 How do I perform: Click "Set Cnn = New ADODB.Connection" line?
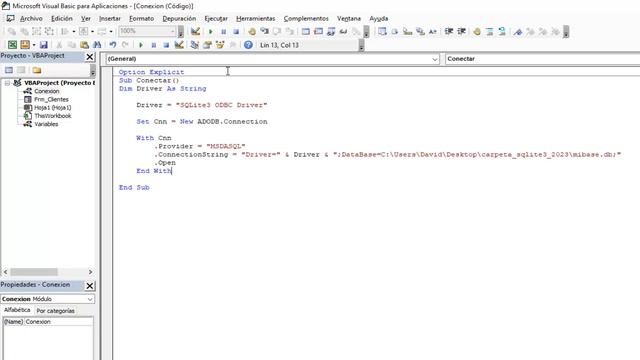pyautogui.click(x=202, y=122)
